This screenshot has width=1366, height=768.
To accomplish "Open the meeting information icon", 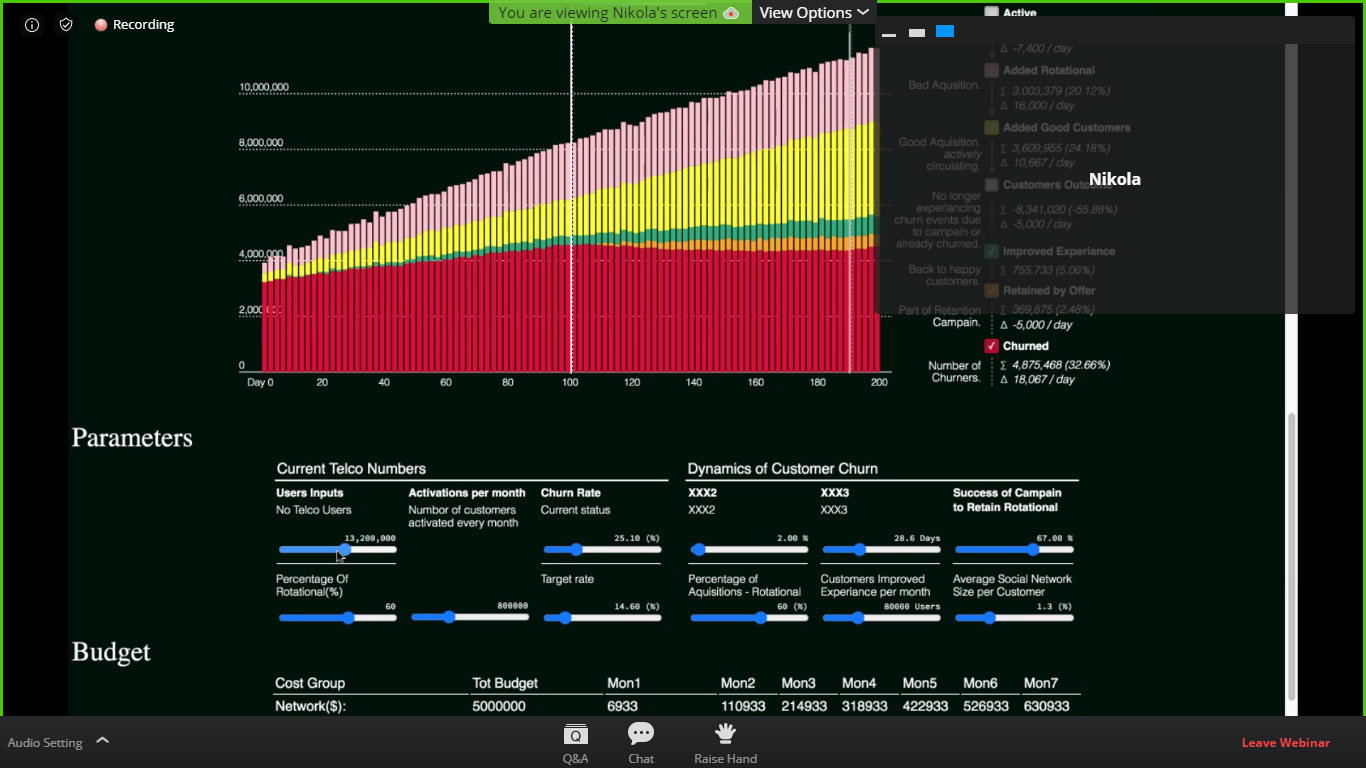I will coord(32,25).
